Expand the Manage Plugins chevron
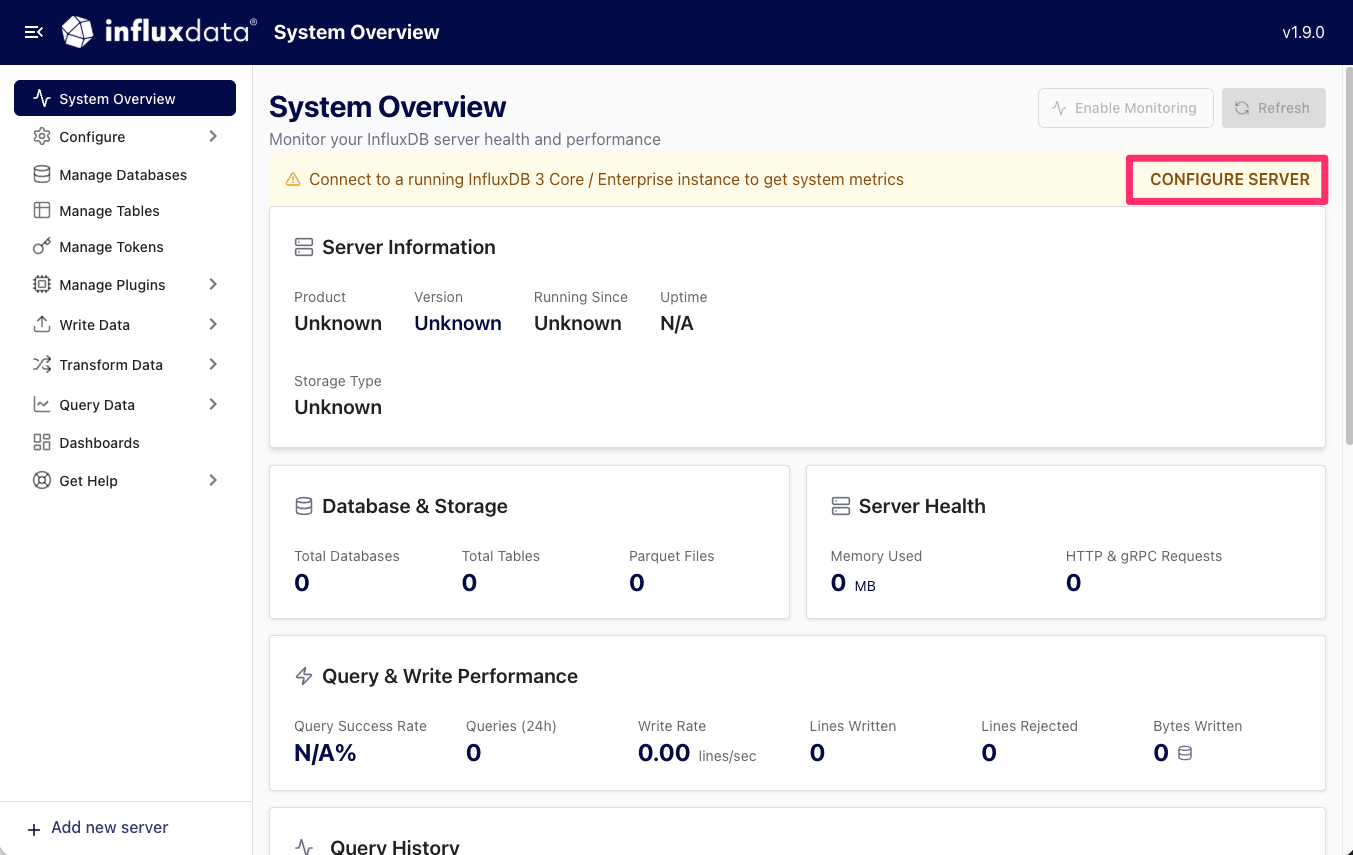 click(x=213, y=285)
